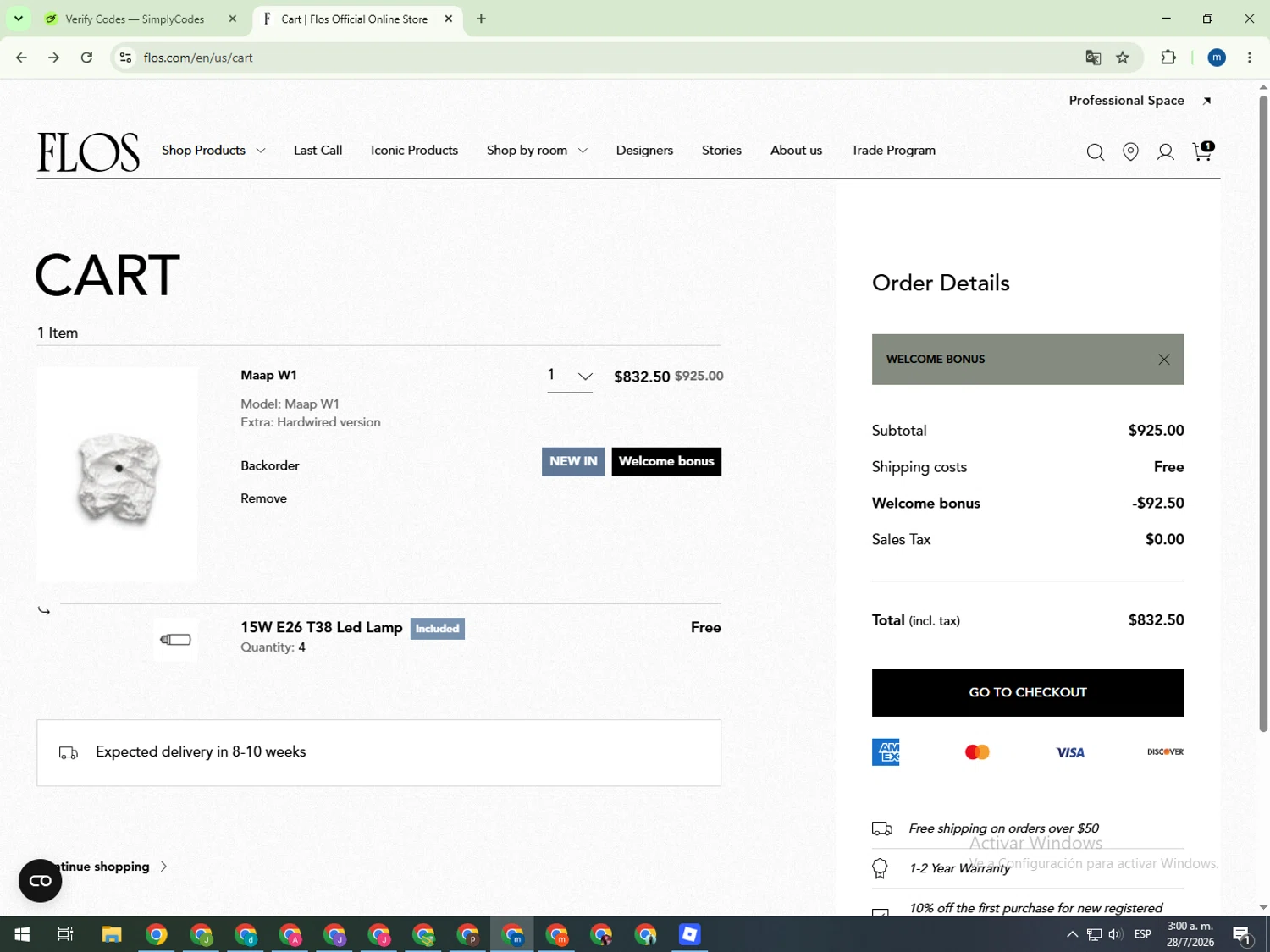Open the Professional Space link

pyautogui.click(x=1140, y=101)
